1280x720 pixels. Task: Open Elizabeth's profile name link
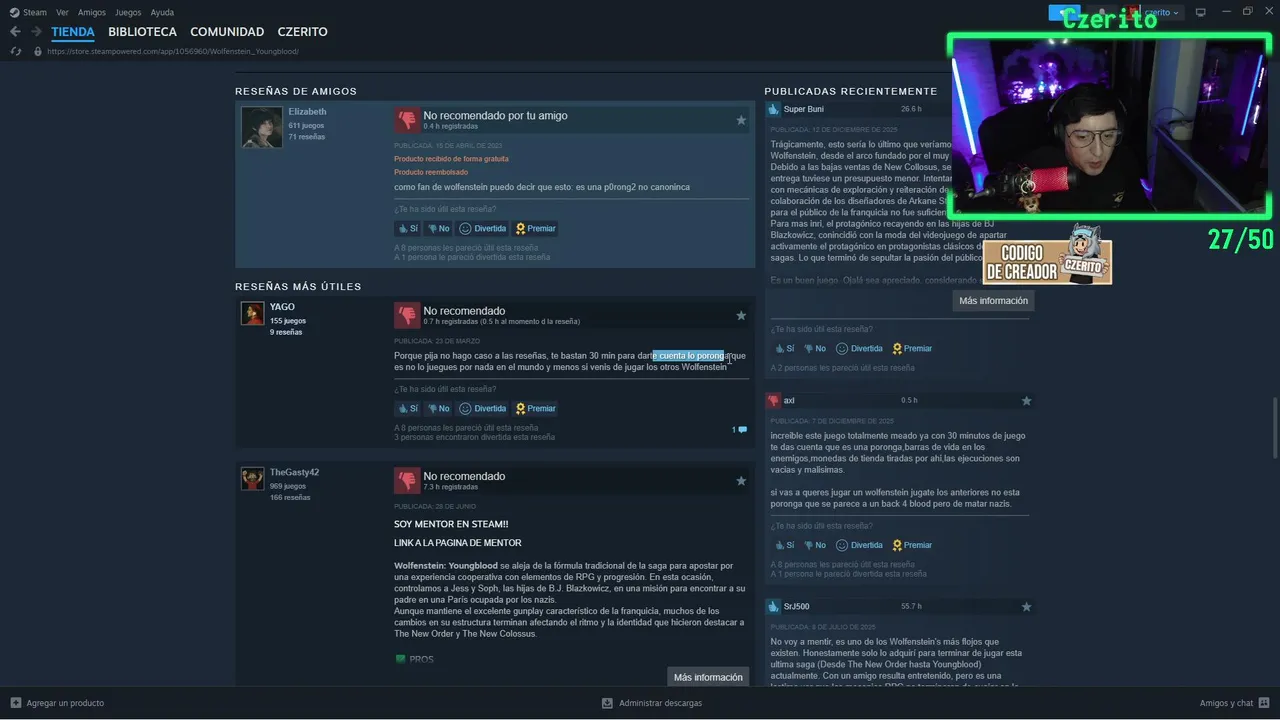click(x=307, y=112)
